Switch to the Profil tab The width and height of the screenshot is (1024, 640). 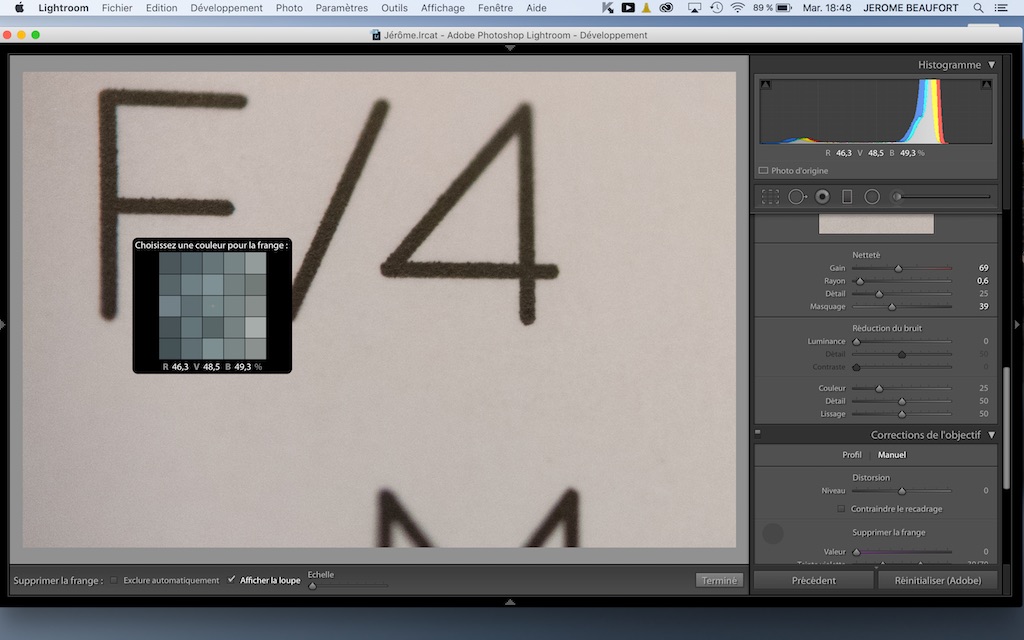tap(852, 455)
